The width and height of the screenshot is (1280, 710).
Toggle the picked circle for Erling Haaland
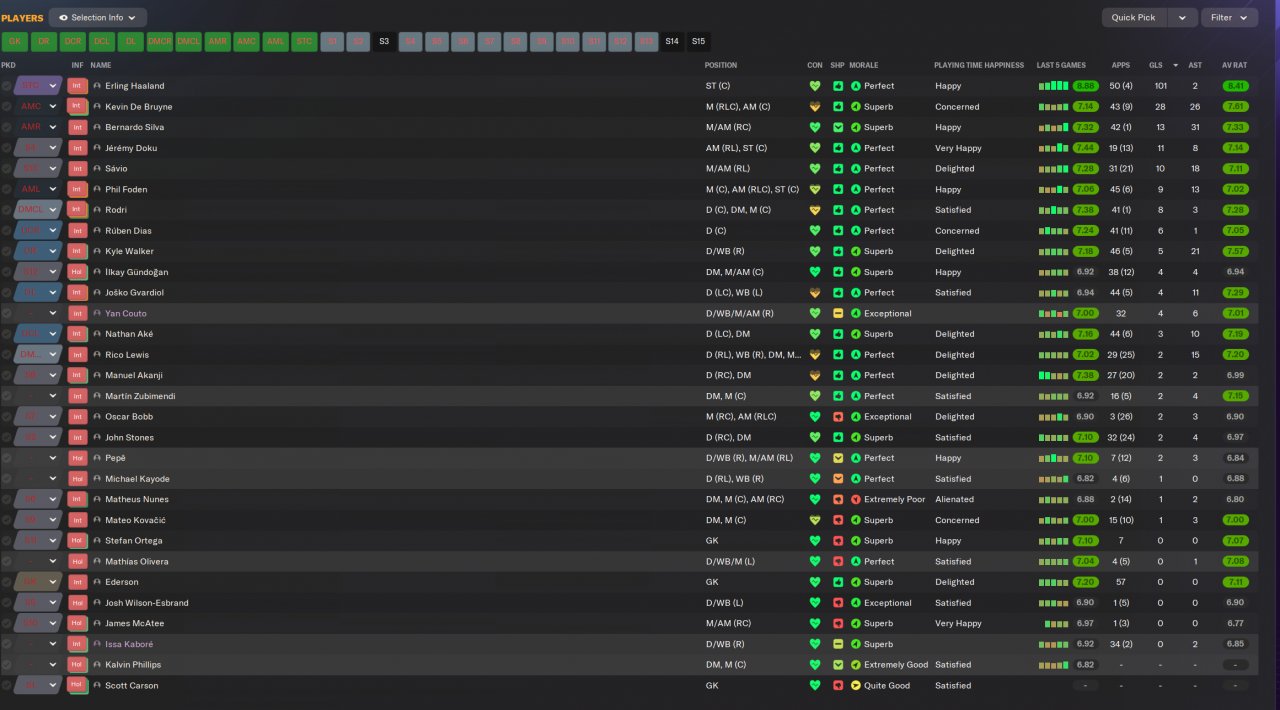click(x=7, y=86)
